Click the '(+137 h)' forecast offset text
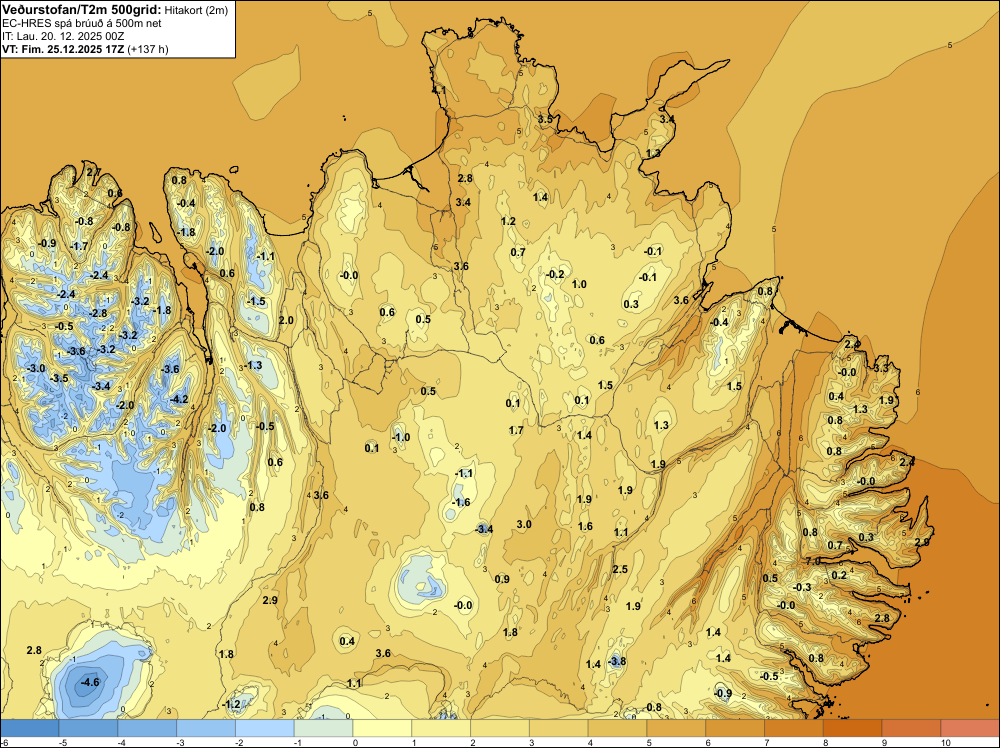 tap(148, 49)
